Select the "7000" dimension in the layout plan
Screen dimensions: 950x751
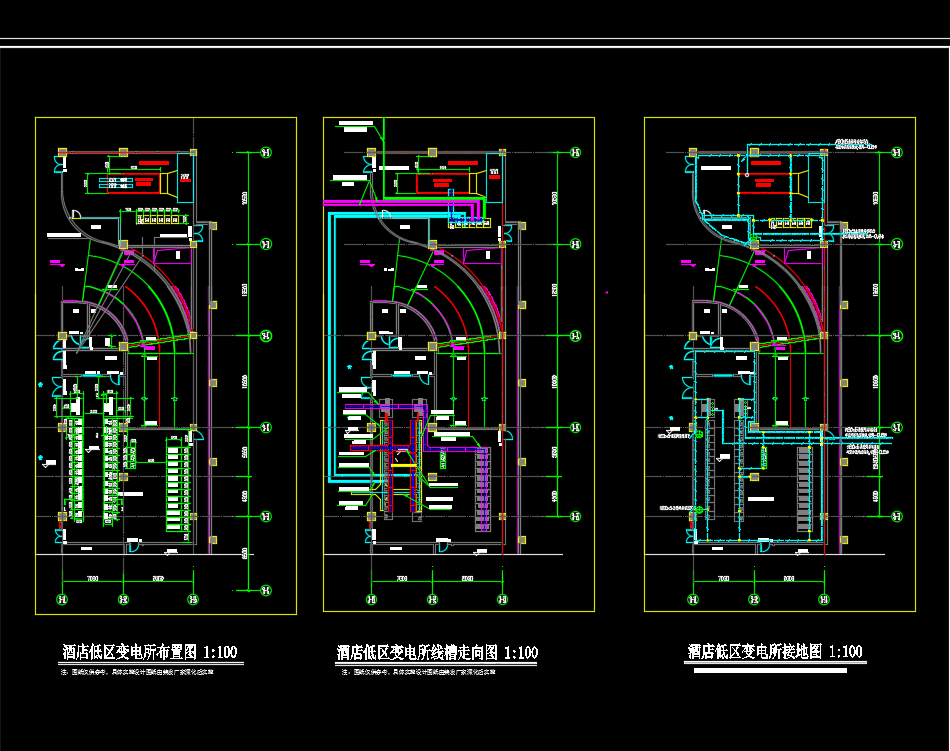92,580
